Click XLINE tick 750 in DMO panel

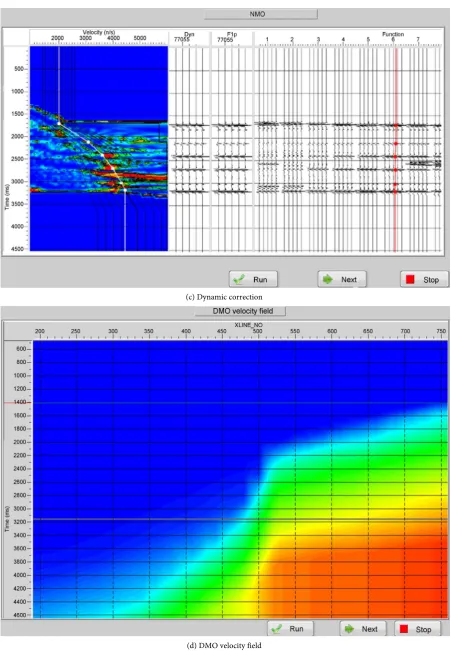tap(441, 331)
